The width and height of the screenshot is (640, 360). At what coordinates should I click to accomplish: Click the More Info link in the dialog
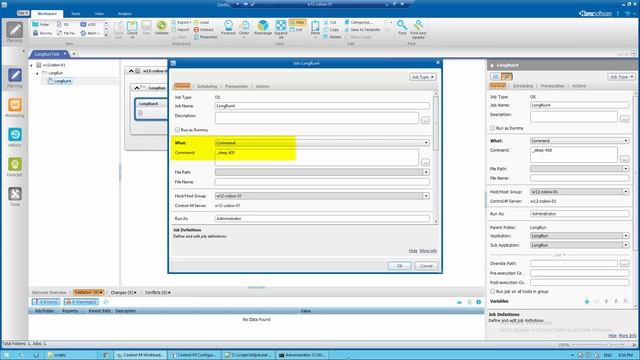click(428, 251)
